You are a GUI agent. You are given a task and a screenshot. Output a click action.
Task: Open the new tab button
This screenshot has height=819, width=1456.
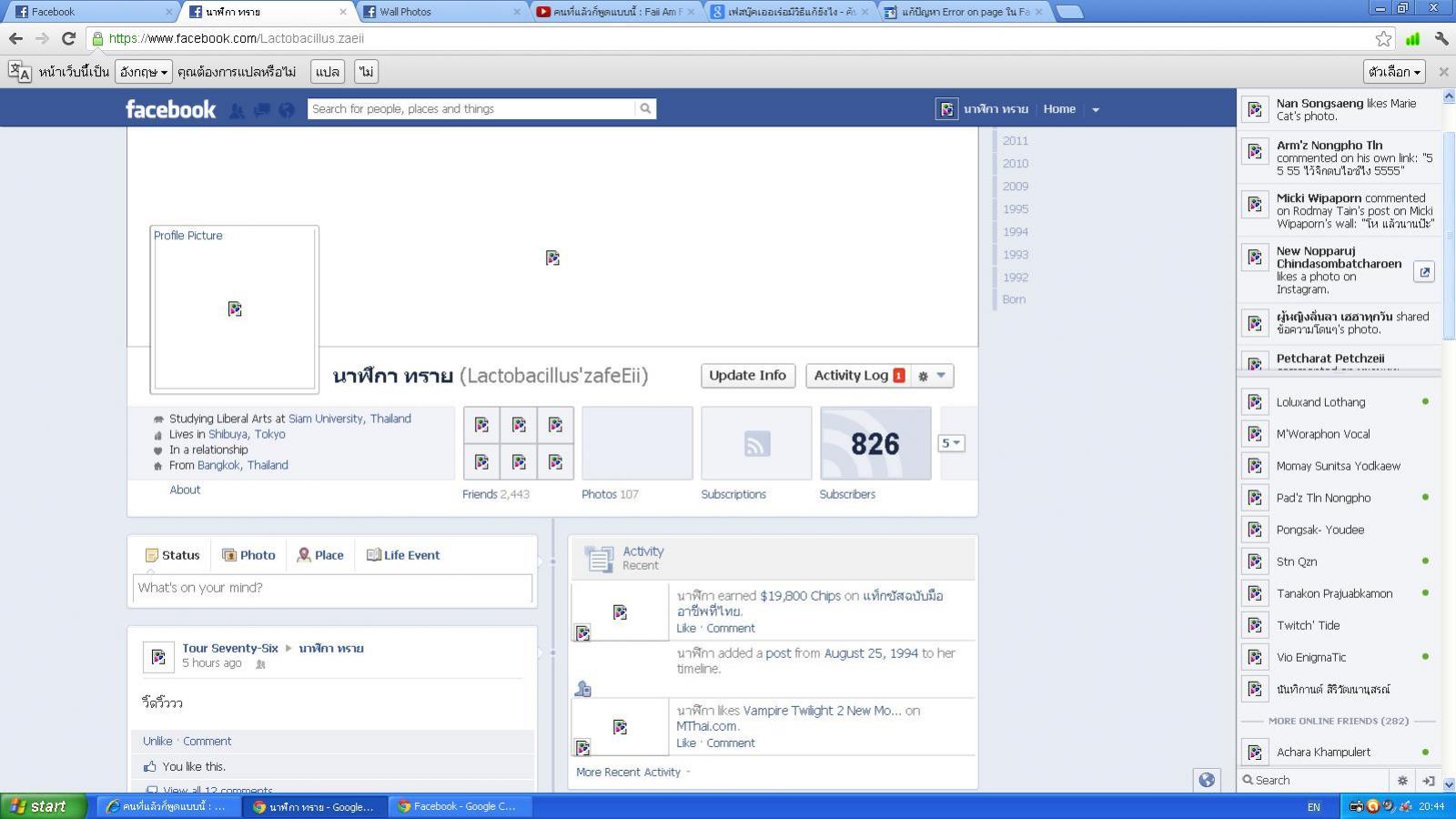click(x=1070, y=12)
